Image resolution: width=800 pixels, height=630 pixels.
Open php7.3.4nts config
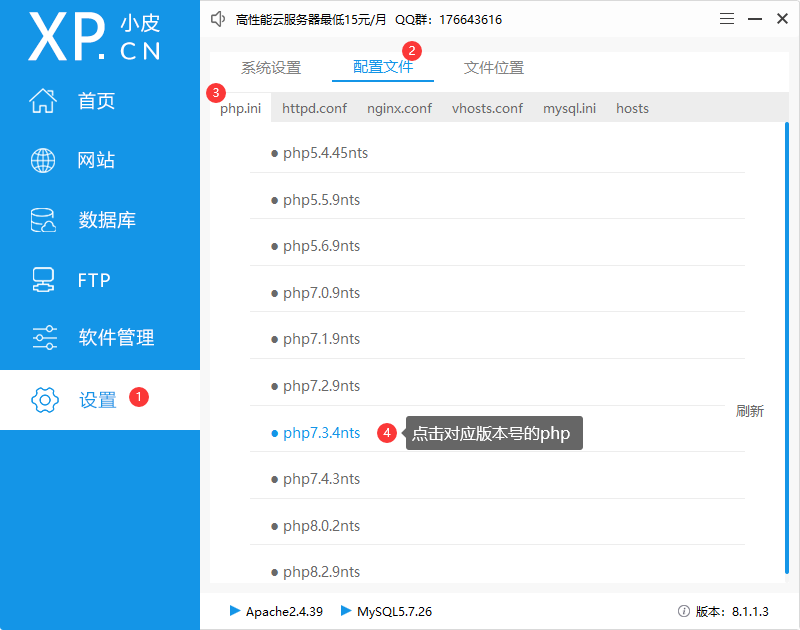point(321,433)
